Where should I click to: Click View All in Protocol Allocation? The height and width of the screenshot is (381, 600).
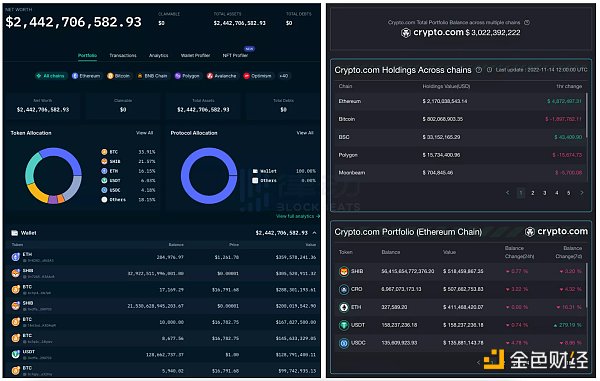(305, 133)
